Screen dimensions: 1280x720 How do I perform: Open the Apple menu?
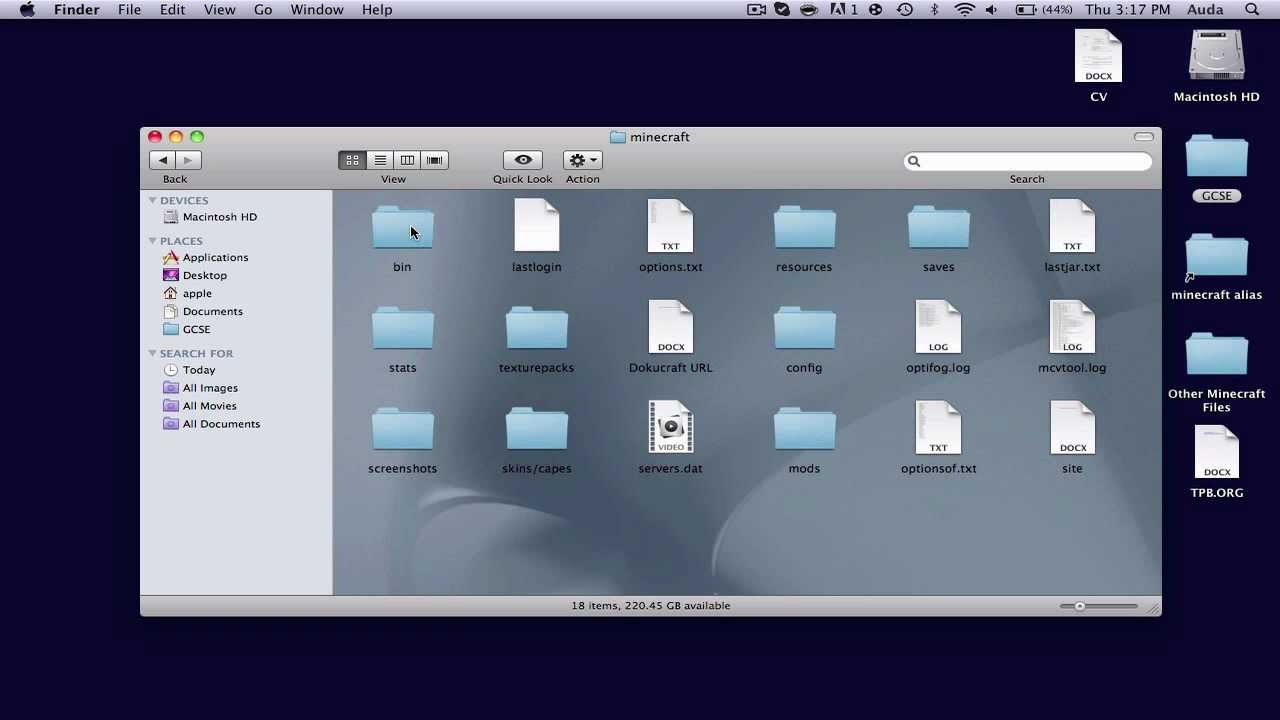coord(27,10)
